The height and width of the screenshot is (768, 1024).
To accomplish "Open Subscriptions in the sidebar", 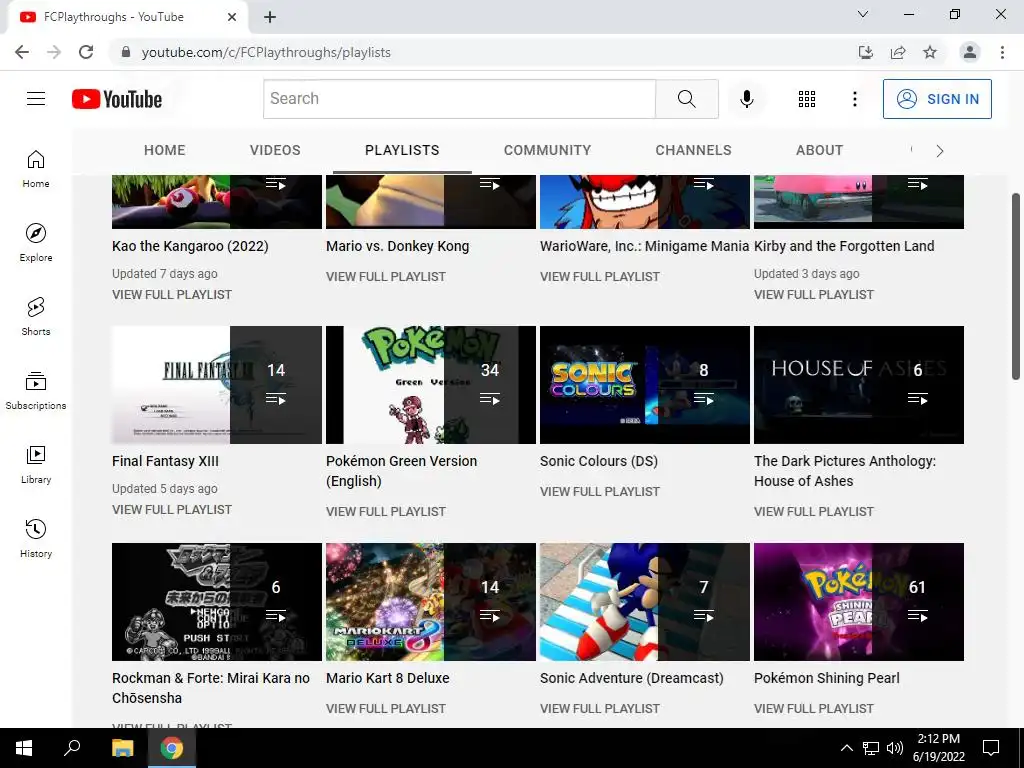I will point(36,391).
